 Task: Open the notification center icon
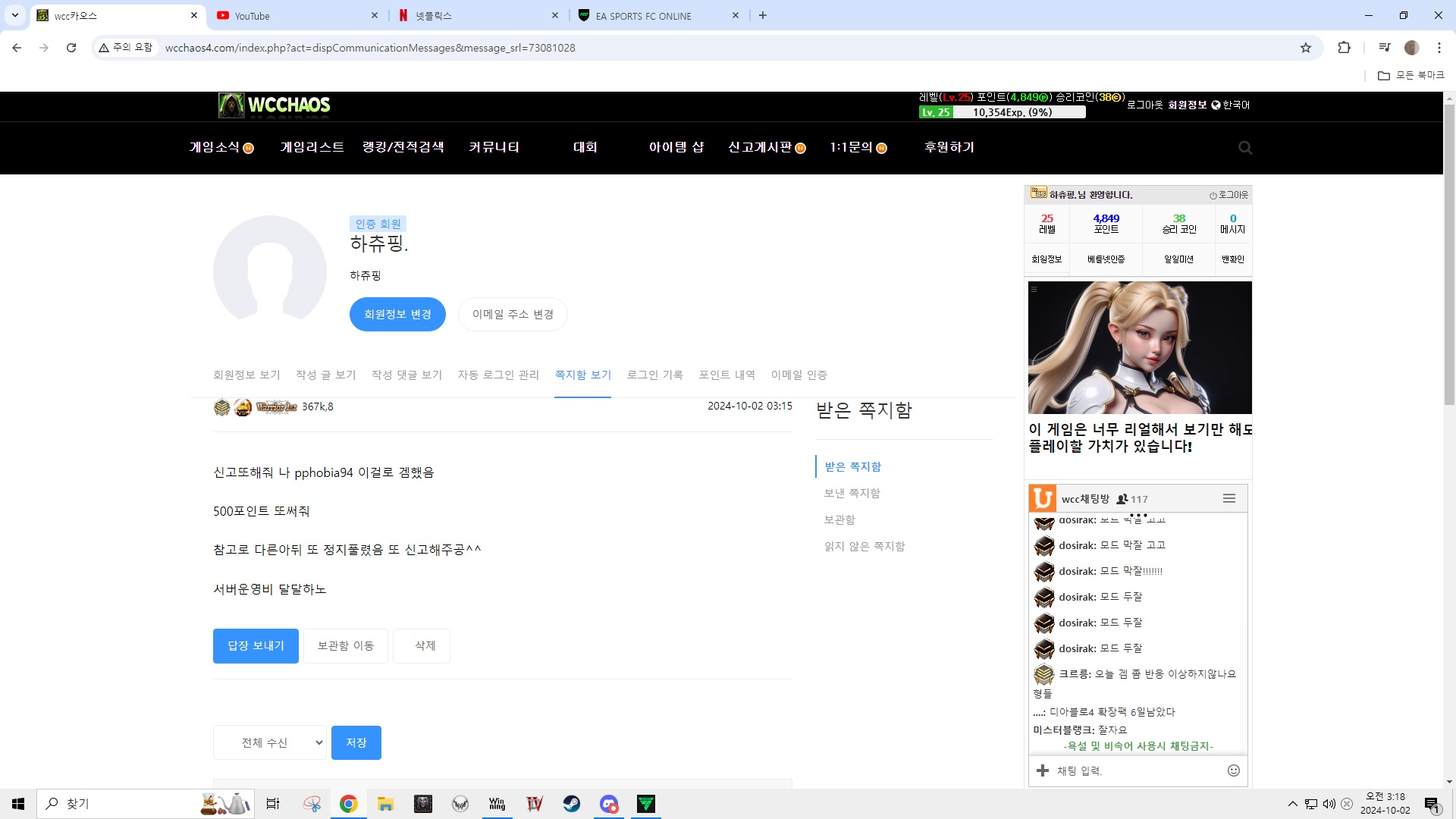[1432, 804]
